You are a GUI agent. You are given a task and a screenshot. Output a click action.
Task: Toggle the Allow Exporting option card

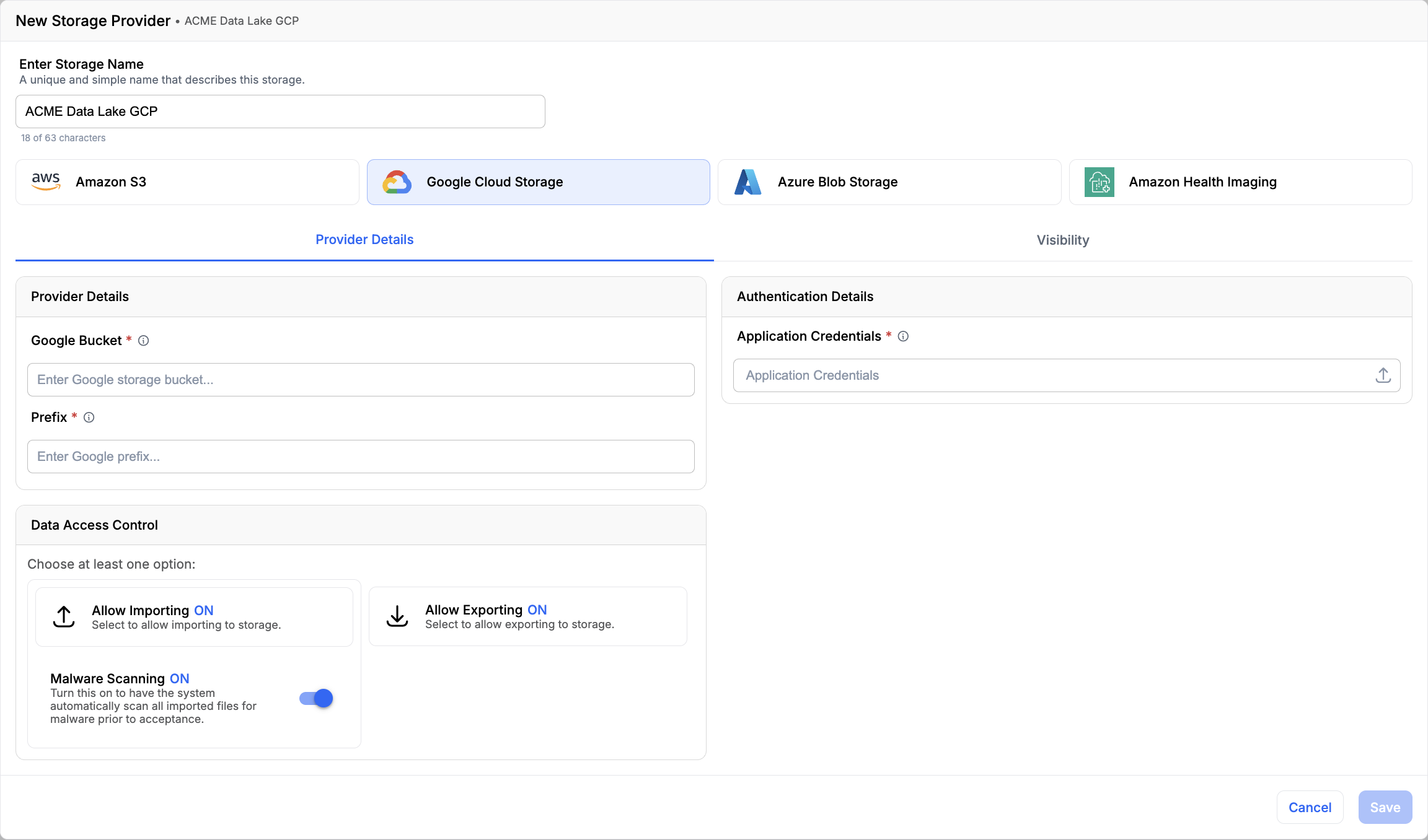pos(528,616)
